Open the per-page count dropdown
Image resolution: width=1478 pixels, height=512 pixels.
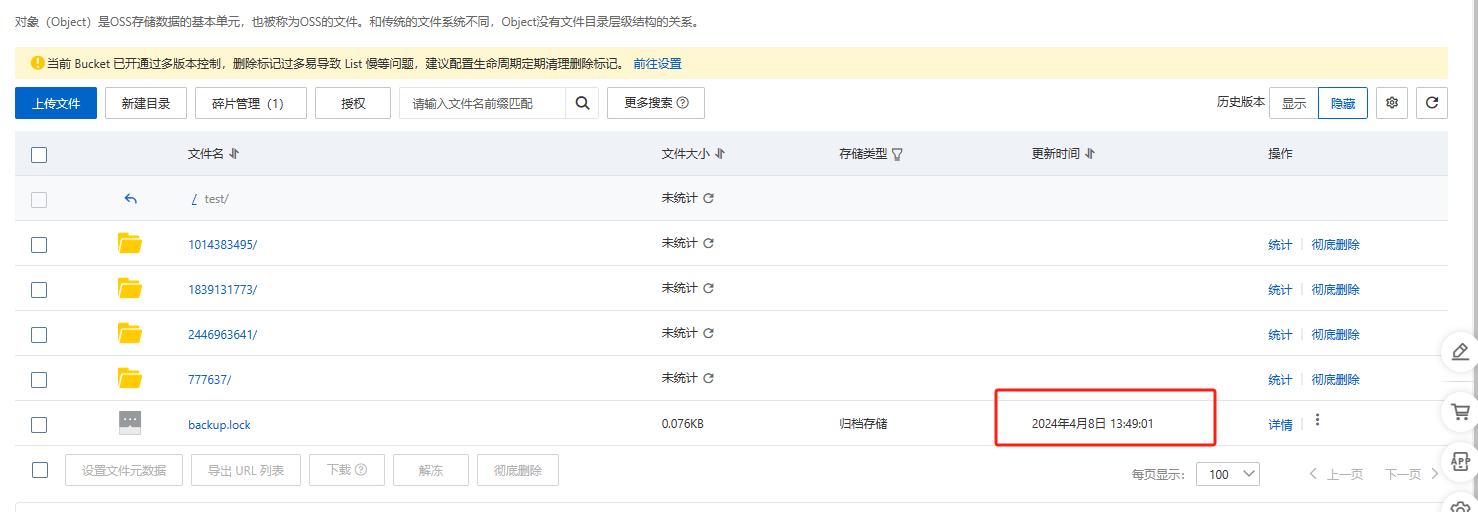pos(1228,474)
